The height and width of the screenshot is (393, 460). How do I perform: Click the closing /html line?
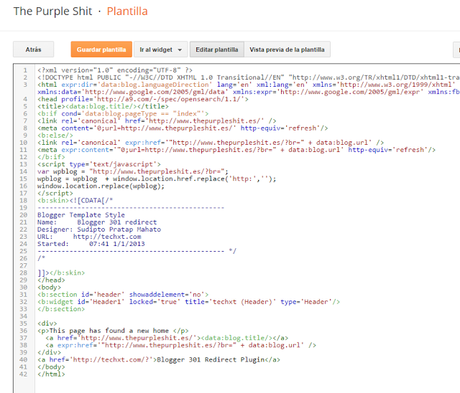tap(51, 374)
